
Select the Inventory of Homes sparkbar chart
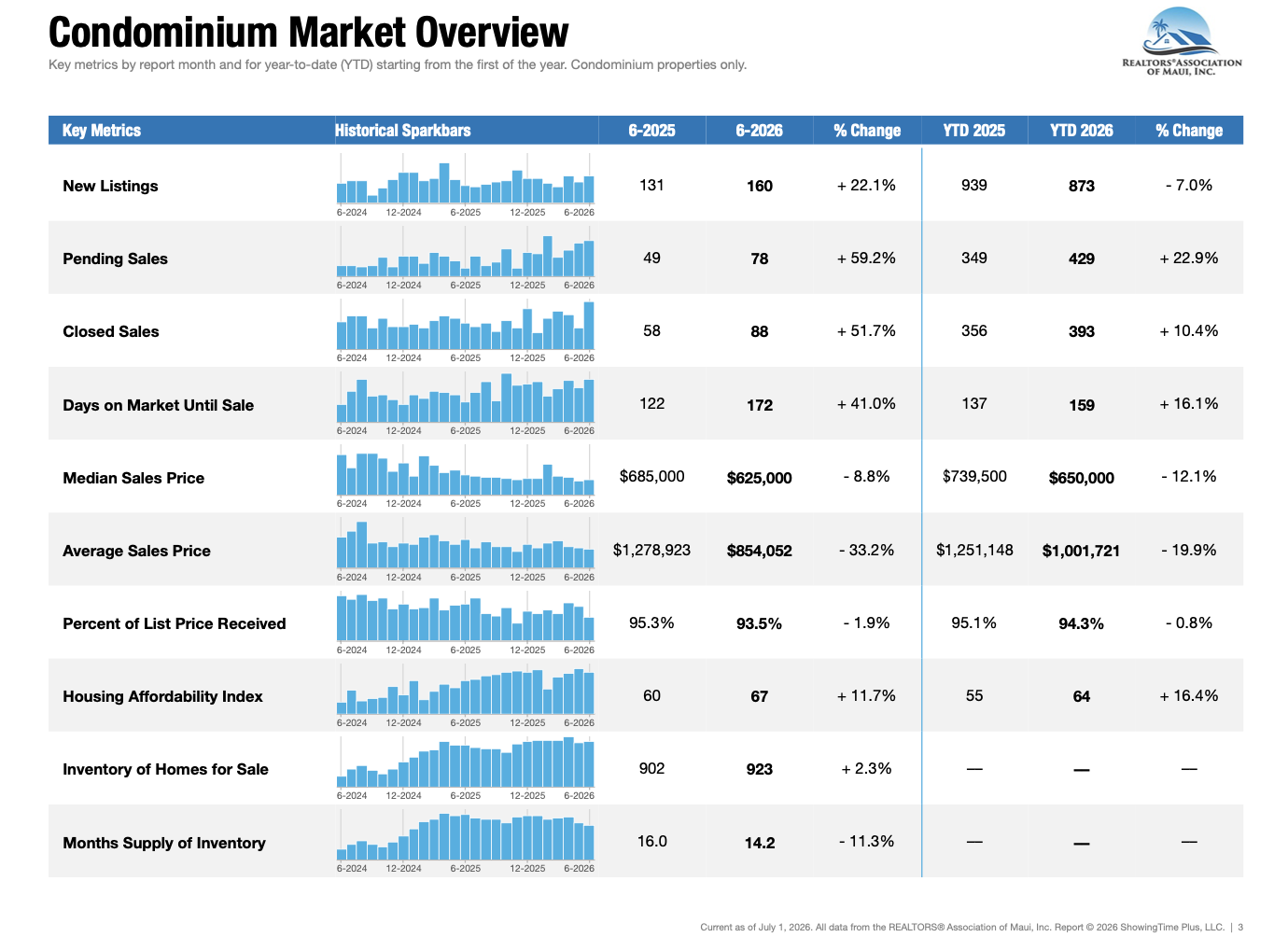(x=466, y=768)
